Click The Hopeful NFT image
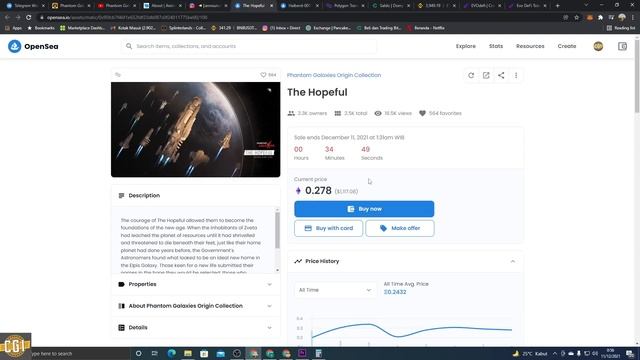The width and height of the screenshot is (640, 360). (196, 129)
